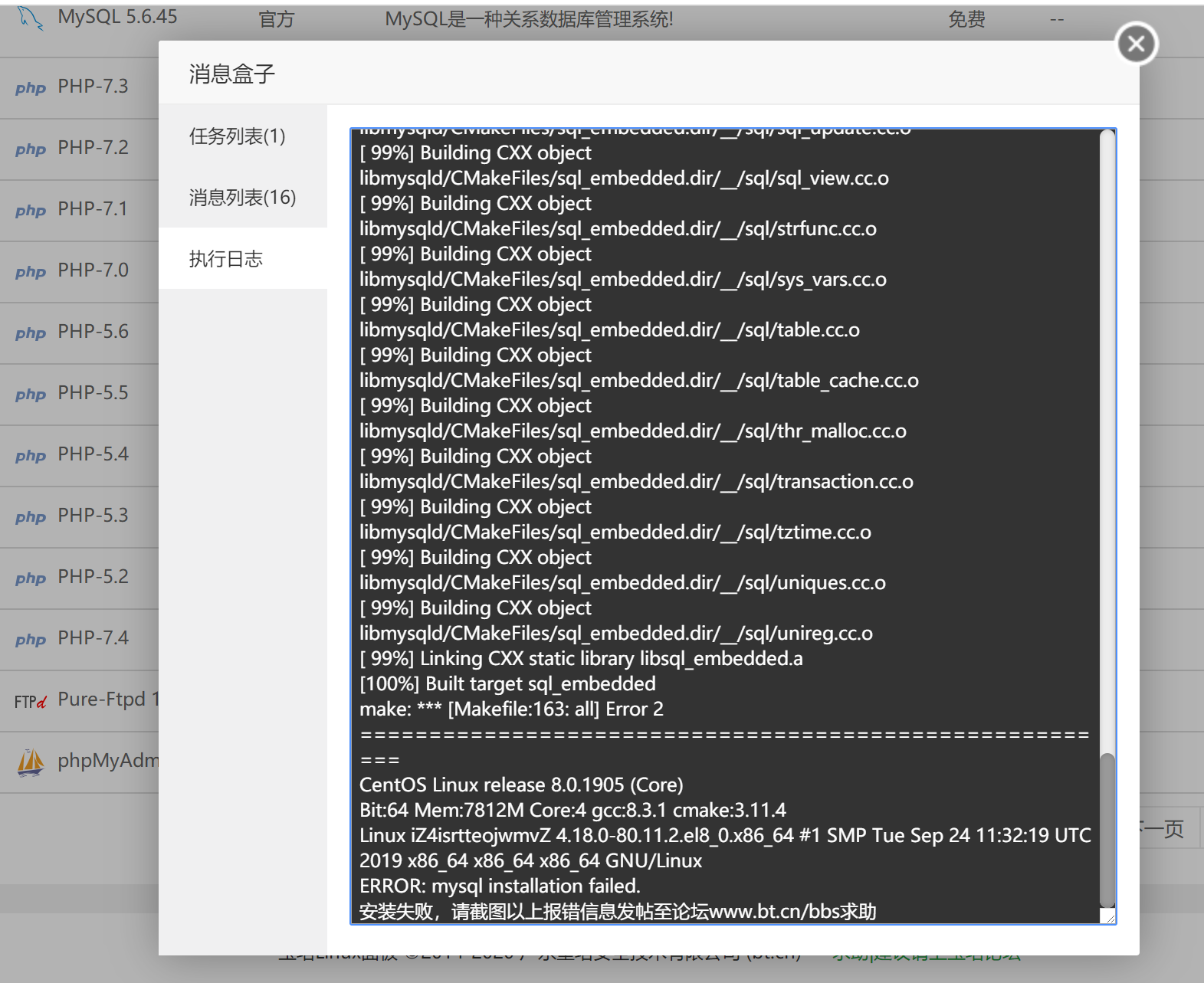Image resolution: width=1204 pixels, height=983 pixels.
Task: Click the uniques.cc.o log line
Action: click(x=622, y=582)
